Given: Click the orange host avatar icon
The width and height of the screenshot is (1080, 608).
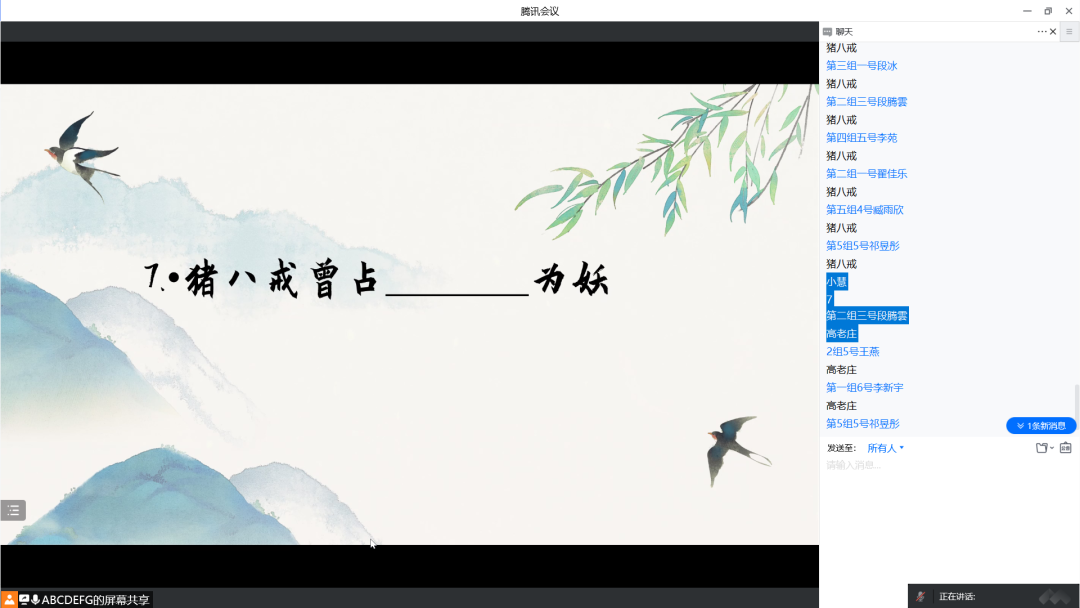Looking at the screenshot, I should [9, 599].
